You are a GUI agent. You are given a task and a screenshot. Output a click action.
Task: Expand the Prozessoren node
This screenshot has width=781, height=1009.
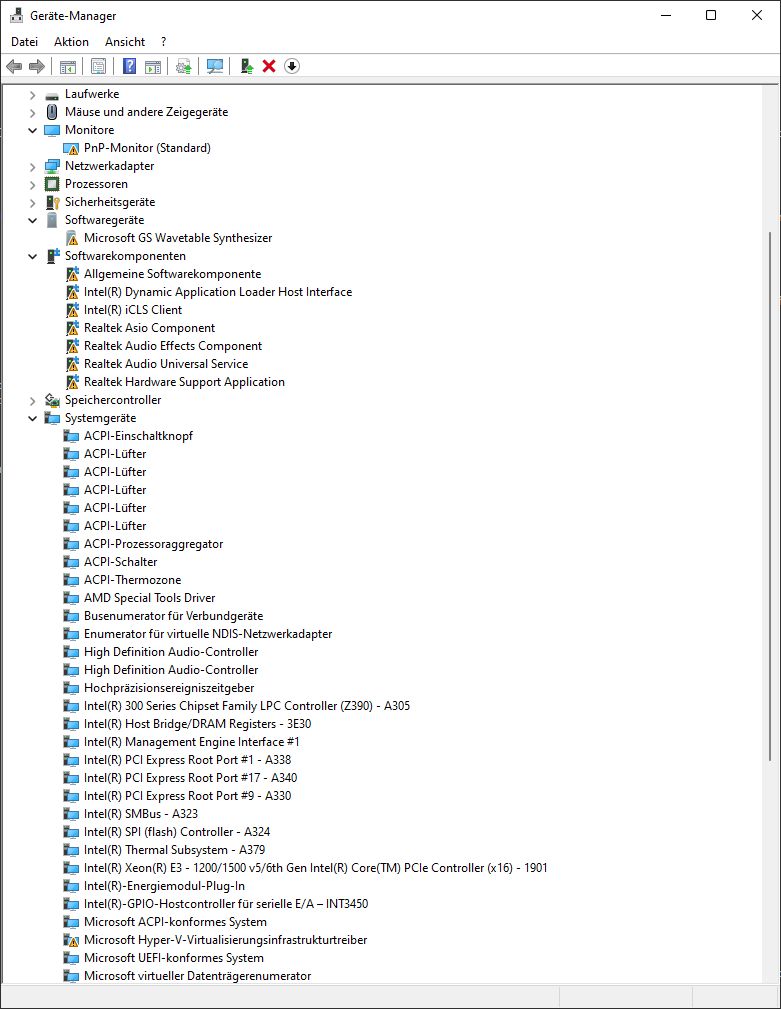tap(32, 185)
